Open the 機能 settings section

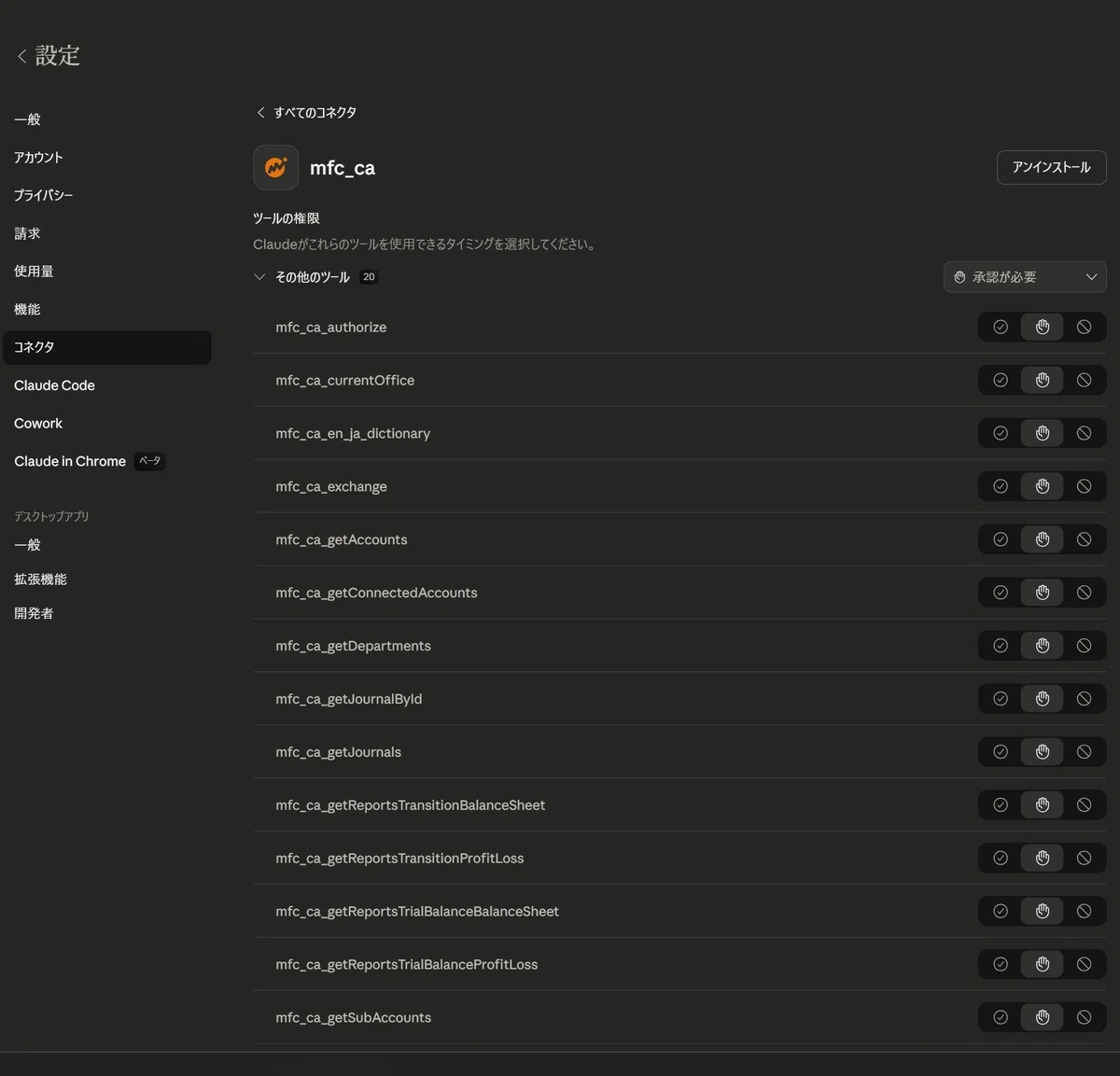click(27, 310)
